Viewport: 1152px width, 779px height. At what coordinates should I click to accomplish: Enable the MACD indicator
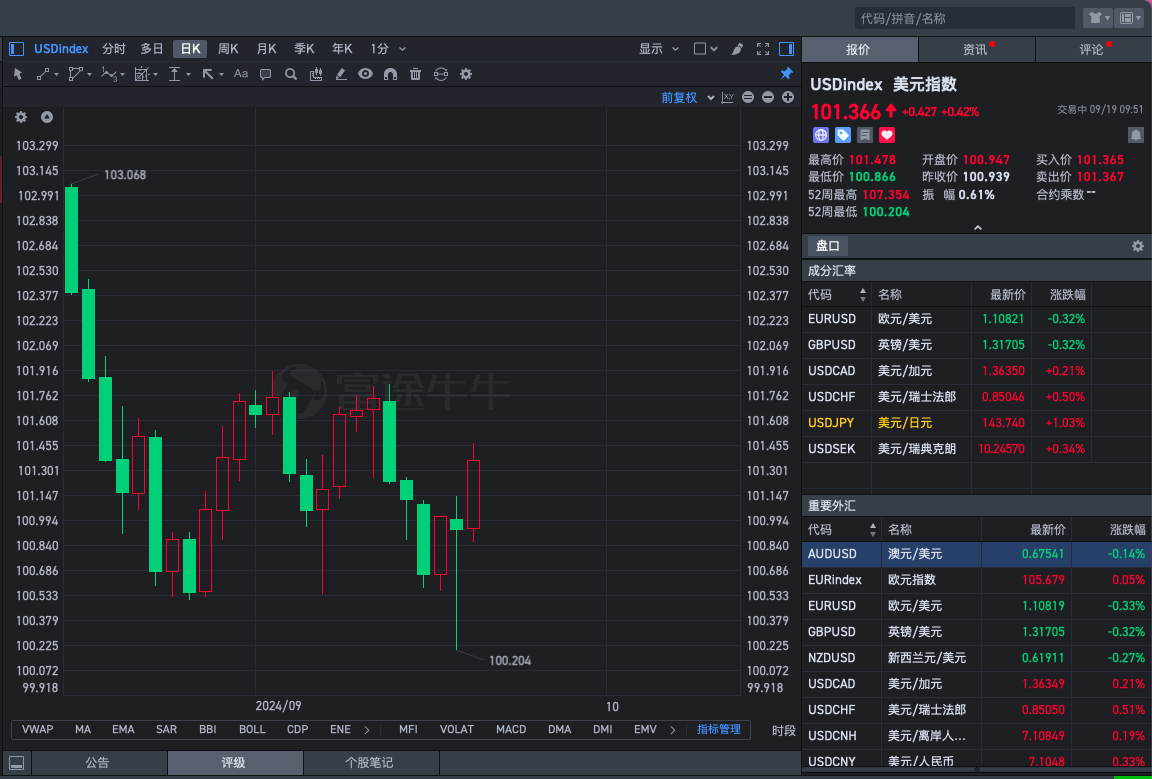click(x=511, y=730)
